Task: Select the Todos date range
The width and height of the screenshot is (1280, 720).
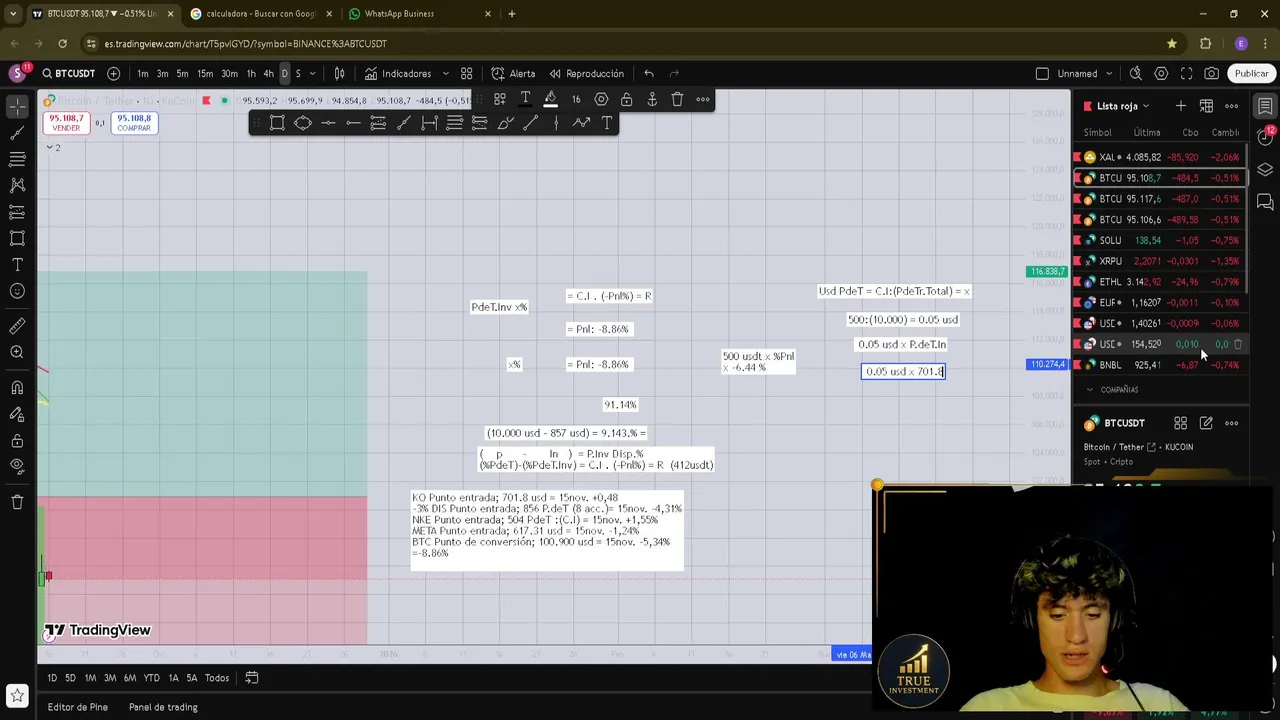Action: tap(217, 678)
